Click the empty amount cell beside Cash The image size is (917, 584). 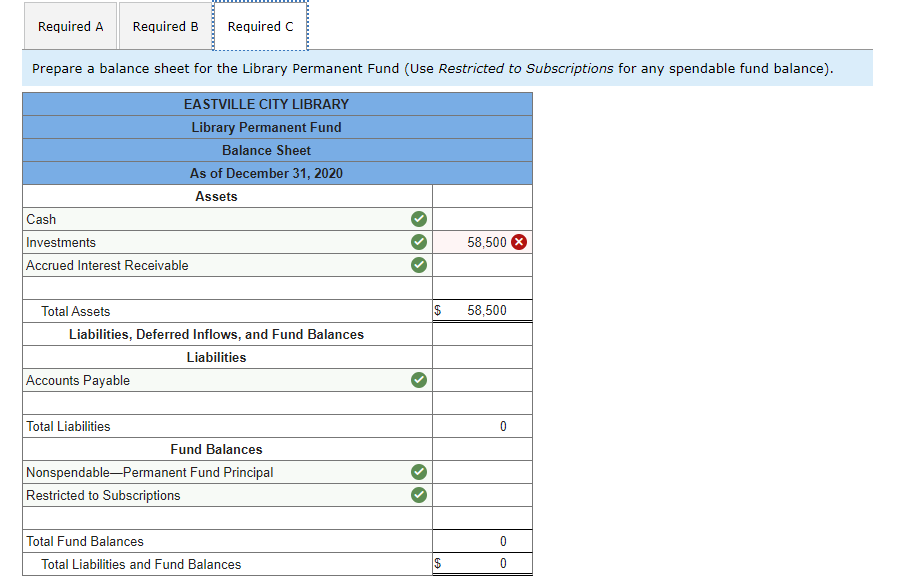click(x=482, y=218)
